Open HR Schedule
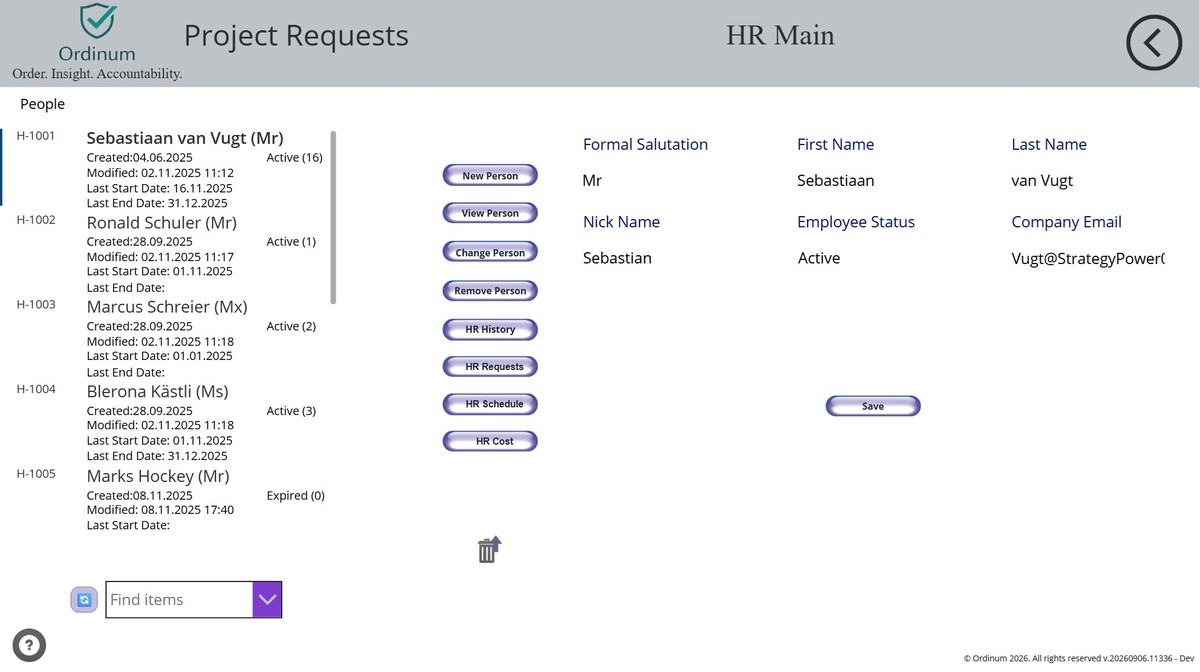 (490, 404)
